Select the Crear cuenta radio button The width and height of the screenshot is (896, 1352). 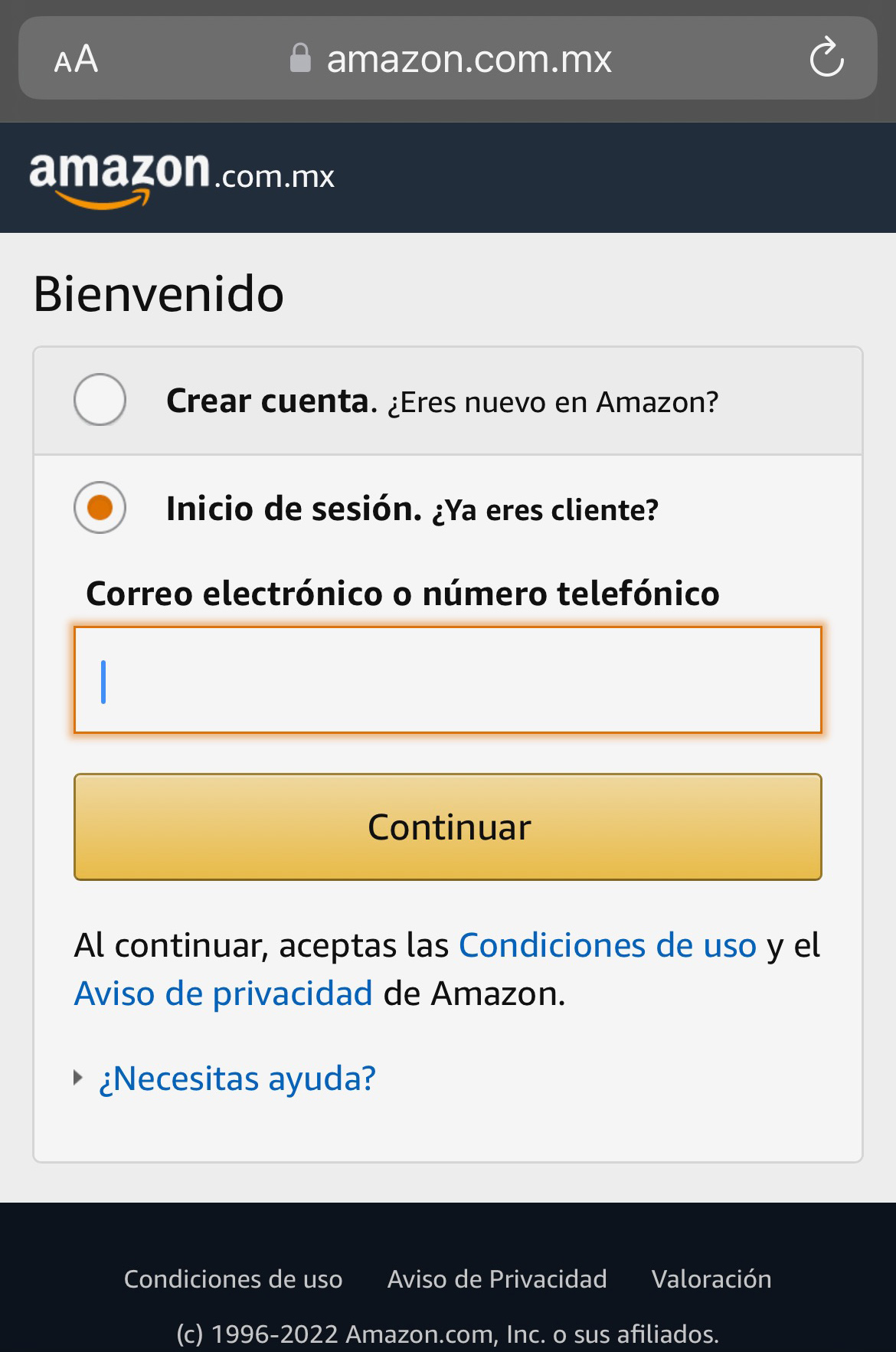pyautogui.click(x=100, y=400)
